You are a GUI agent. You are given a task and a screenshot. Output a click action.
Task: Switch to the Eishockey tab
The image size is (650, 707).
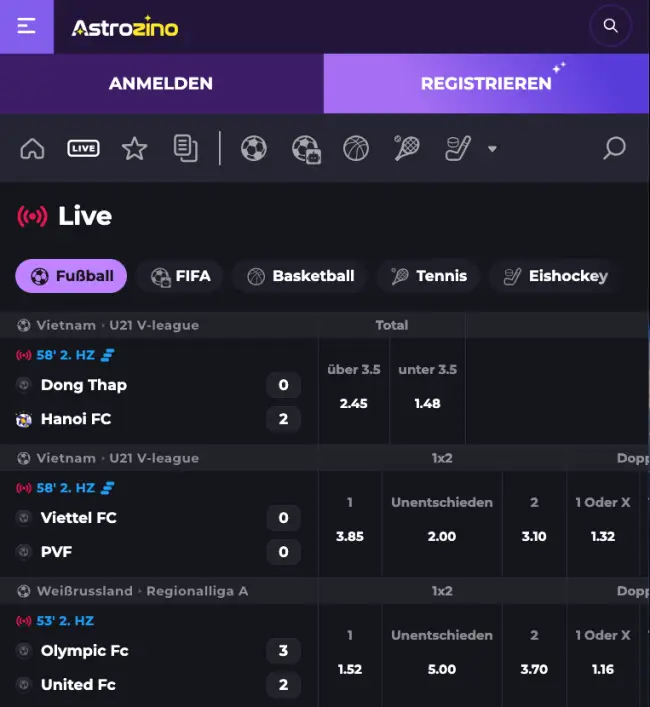[556, 276]
